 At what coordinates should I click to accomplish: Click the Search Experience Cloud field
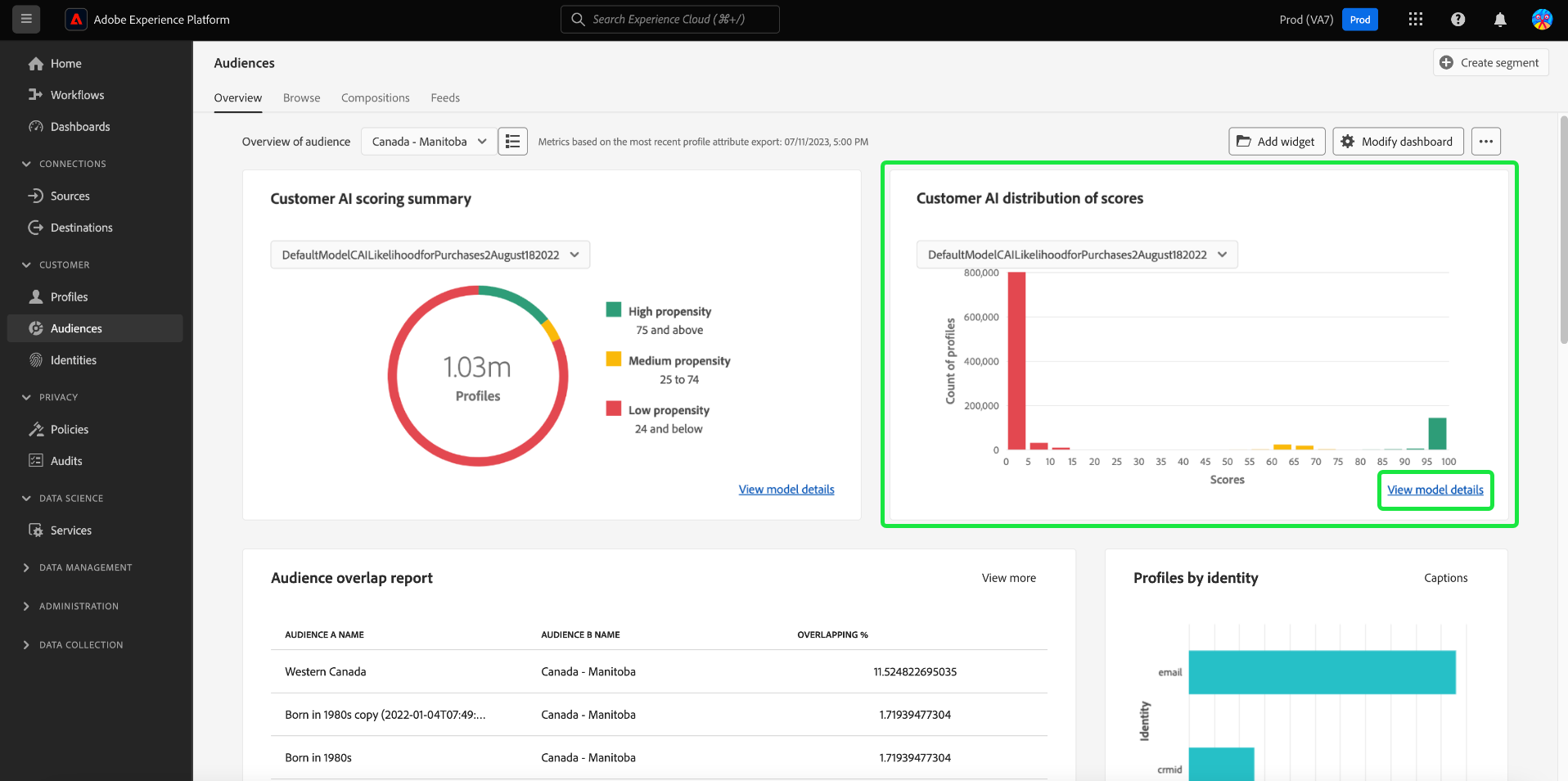click(x=670, y=19)
